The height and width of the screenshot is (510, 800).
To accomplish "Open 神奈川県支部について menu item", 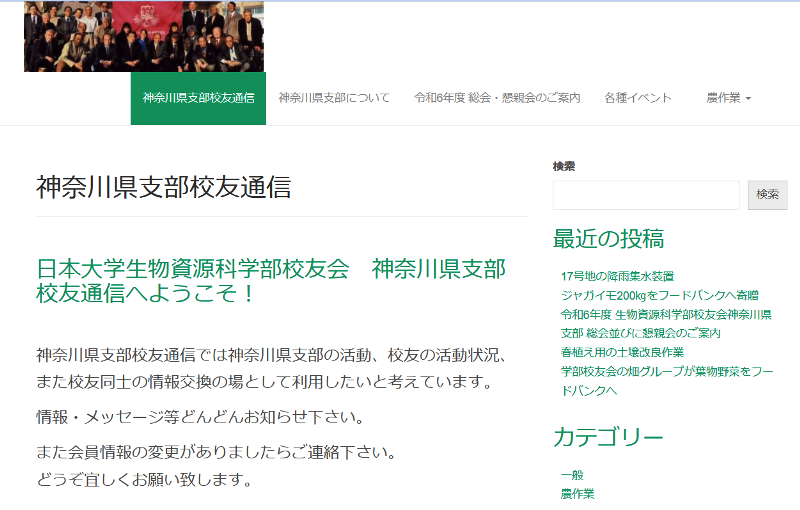I will [334, 98].
